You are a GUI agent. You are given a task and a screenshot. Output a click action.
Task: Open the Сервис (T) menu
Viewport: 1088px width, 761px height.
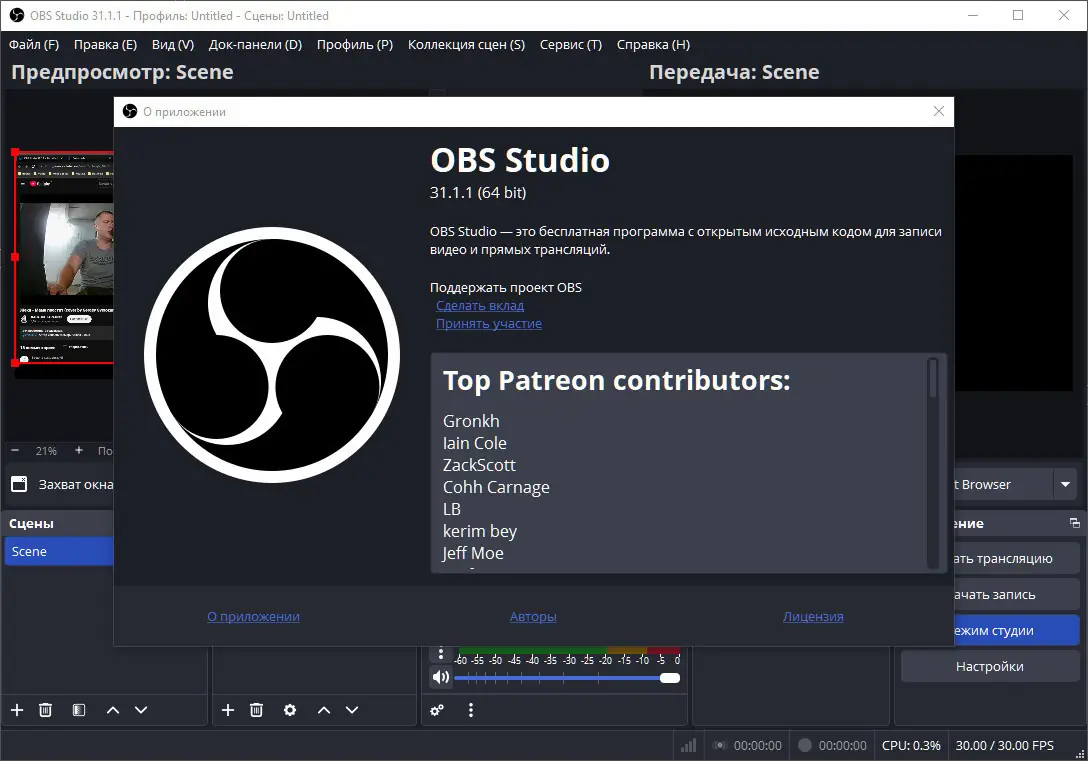pyautogui.click(x=571, y=44)
